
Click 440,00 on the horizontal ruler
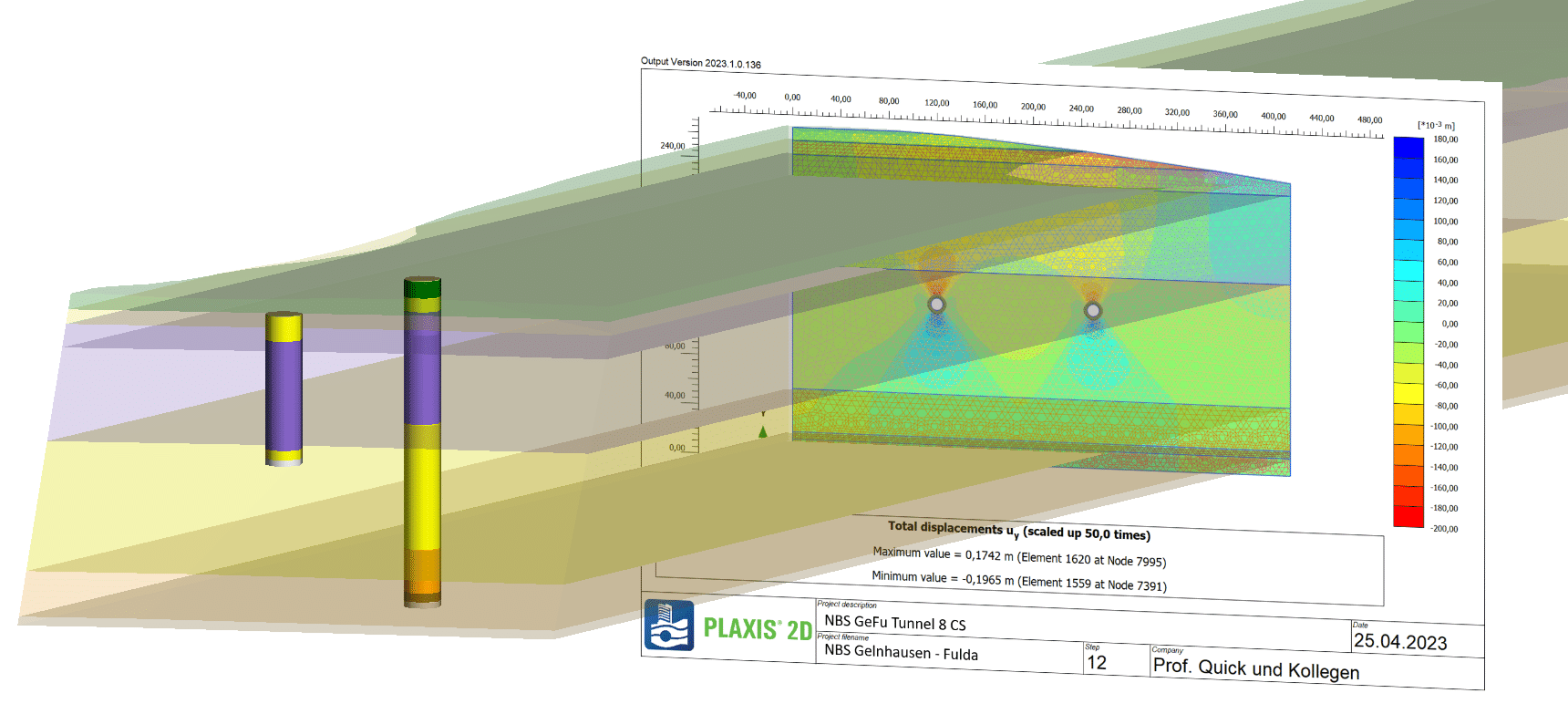tap(1322, 119)
